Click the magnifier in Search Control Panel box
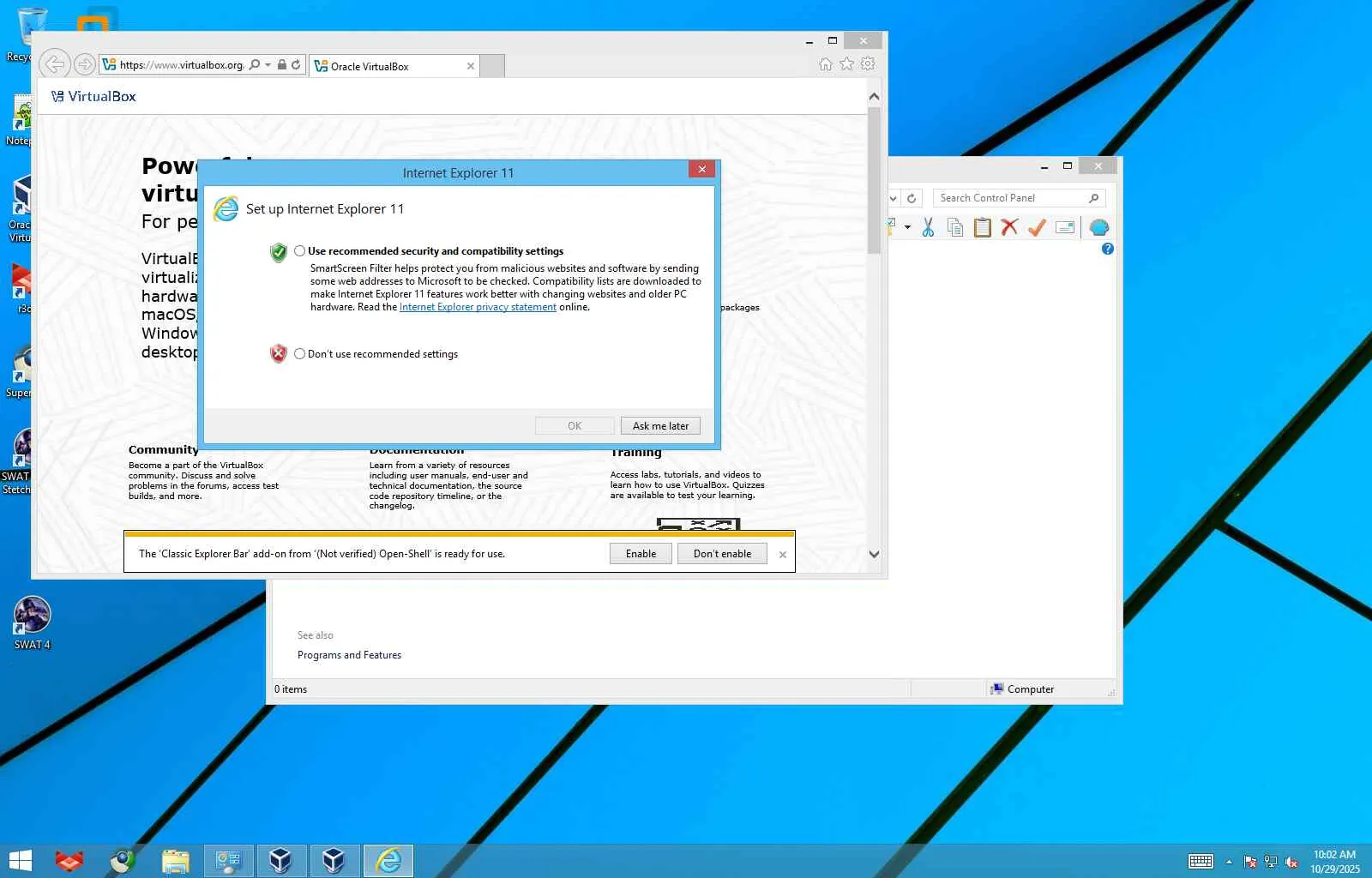The height and width of the screenshot is (878, 1372). [1093, 198]
